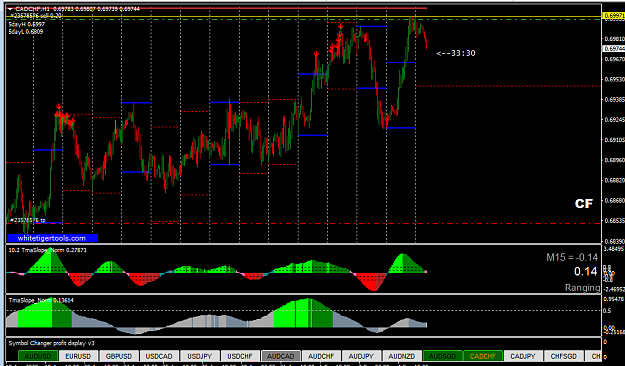Click the 'Ranging' status label
This screenshot has width=625, height=366.
[582, 287]
